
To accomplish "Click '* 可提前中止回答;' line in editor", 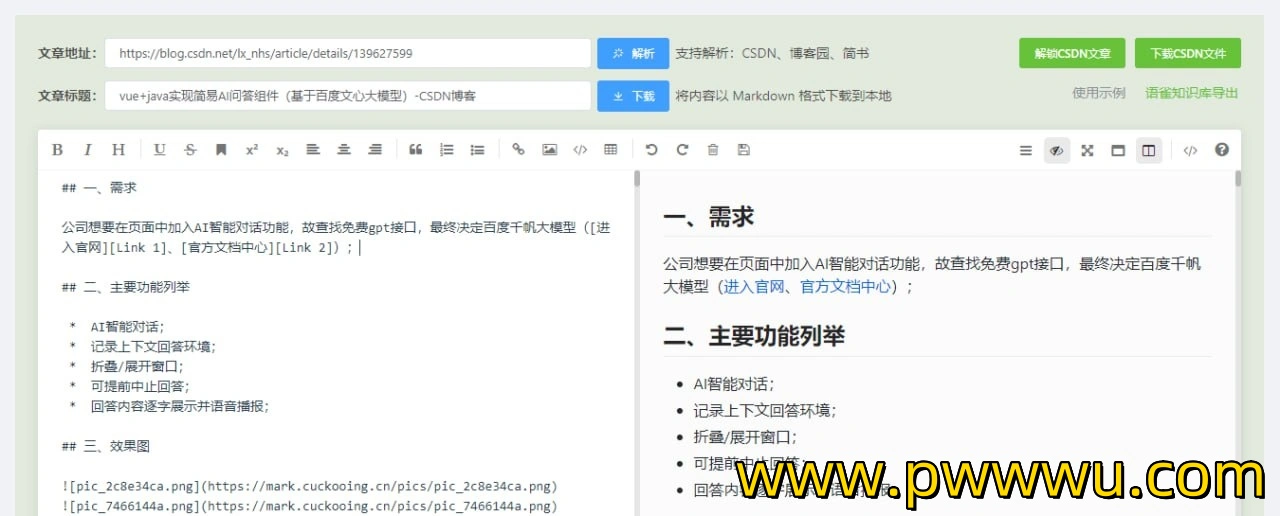I will click(x=129, y=386).
